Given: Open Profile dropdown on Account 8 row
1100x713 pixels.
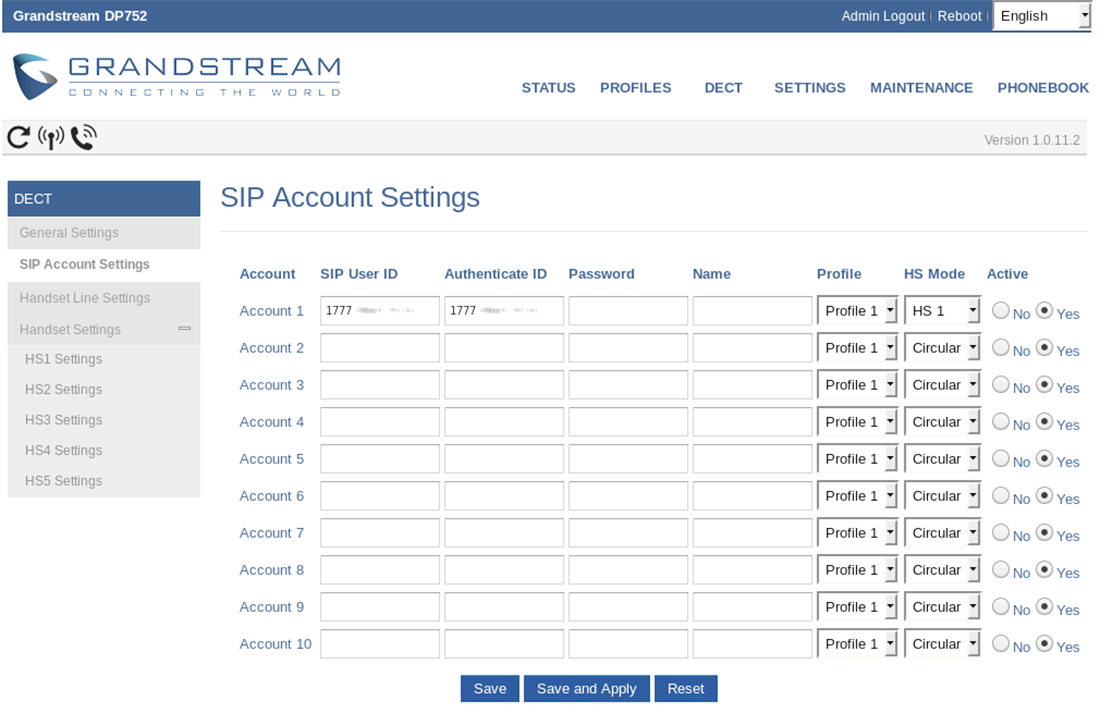Looking at the screenshot, I should (x=857, y=570).
